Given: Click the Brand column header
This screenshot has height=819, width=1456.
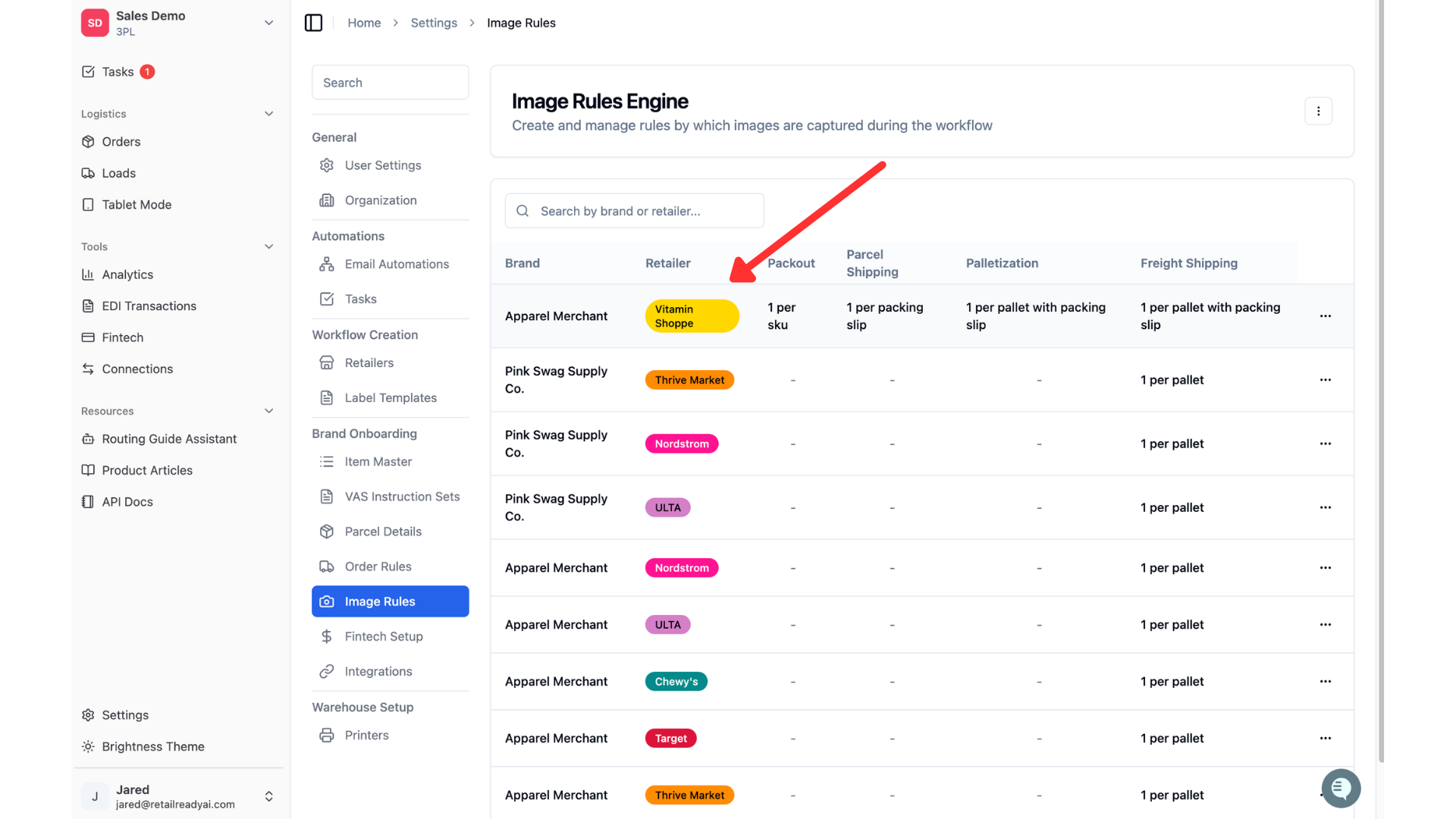Looking at the screenshot, I should [522, 263].
